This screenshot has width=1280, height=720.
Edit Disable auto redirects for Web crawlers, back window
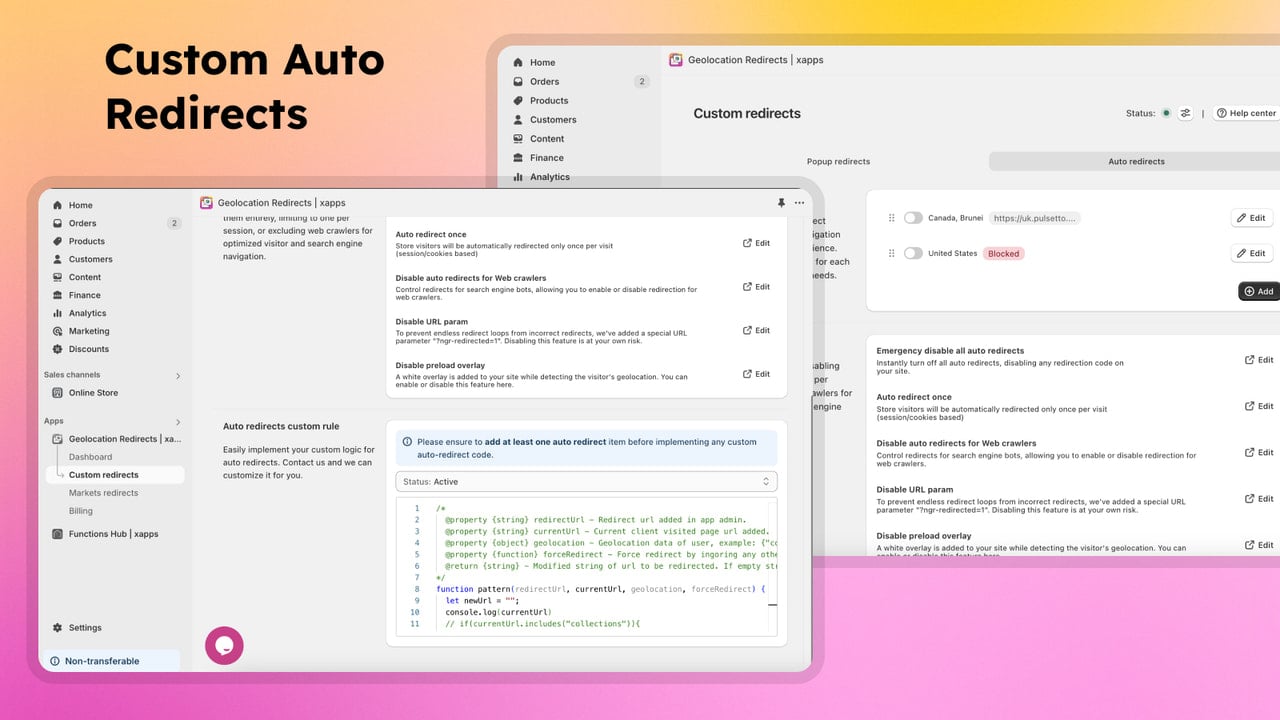(1259, 452)
